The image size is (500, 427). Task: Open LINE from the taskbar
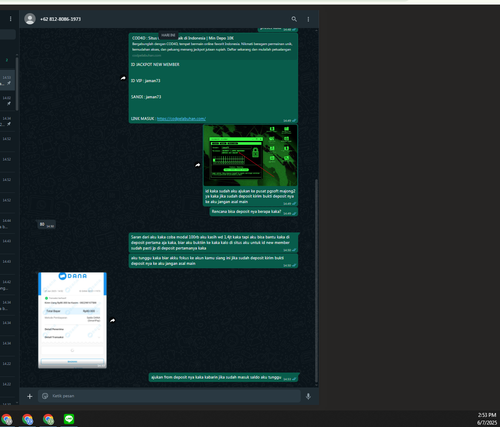point(69,419)
